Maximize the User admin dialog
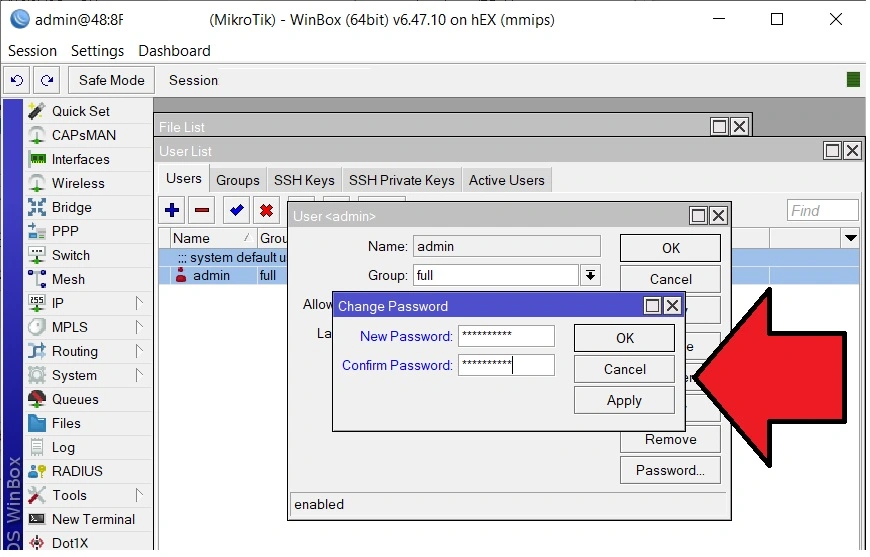 pos(699,216)
